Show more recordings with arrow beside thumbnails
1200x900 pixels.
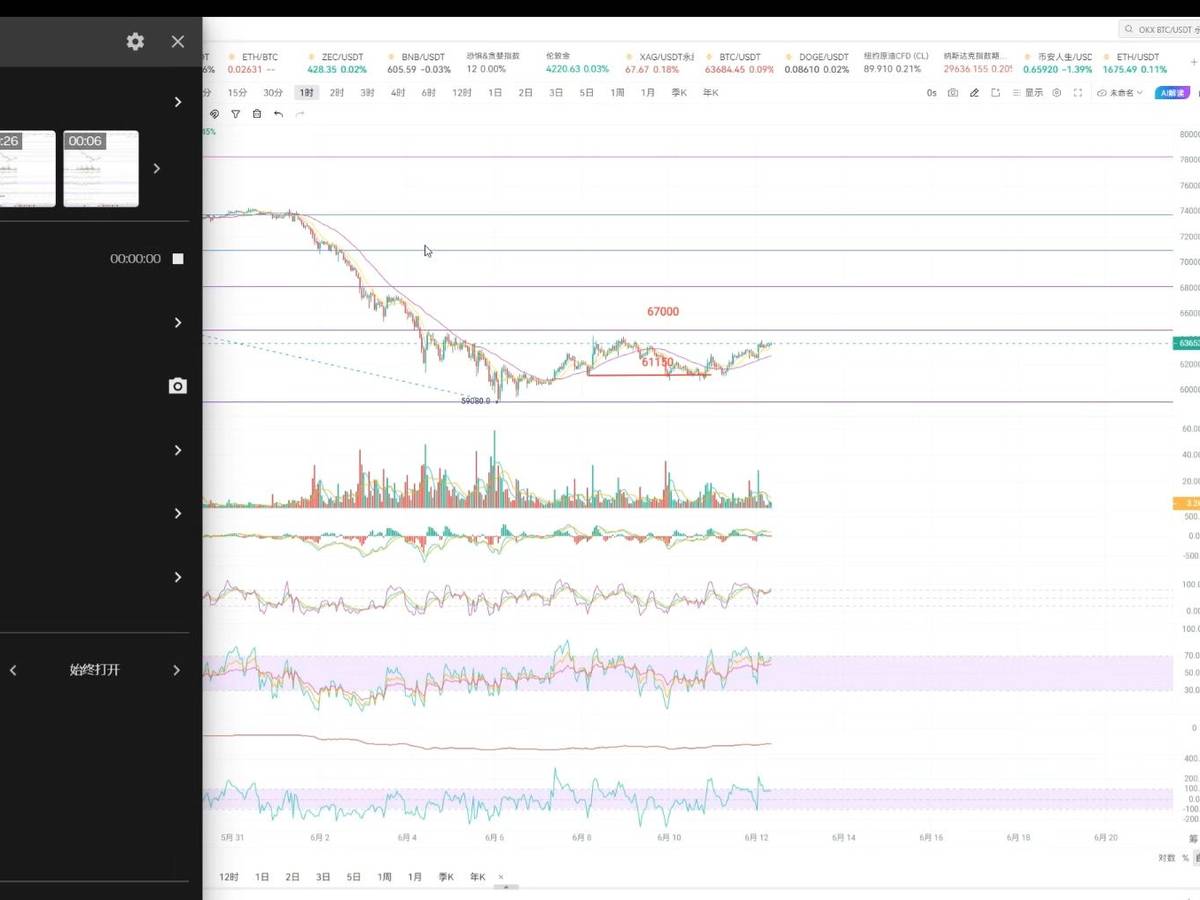pyautogui.click(x=156, y=168)
